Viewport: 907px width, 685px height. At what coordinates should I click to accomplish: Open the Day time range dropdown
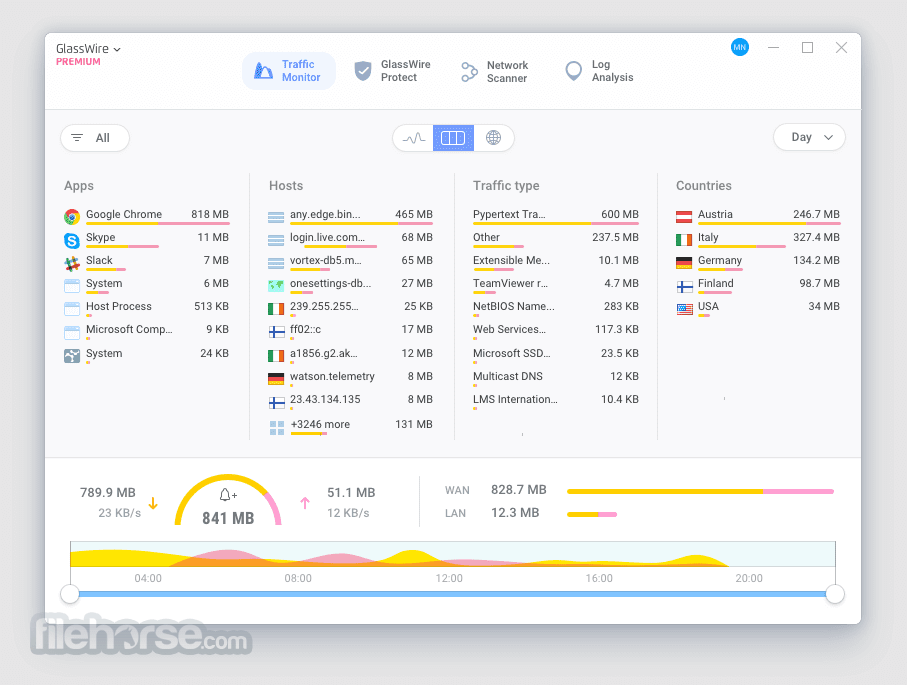tap(809, 137)
